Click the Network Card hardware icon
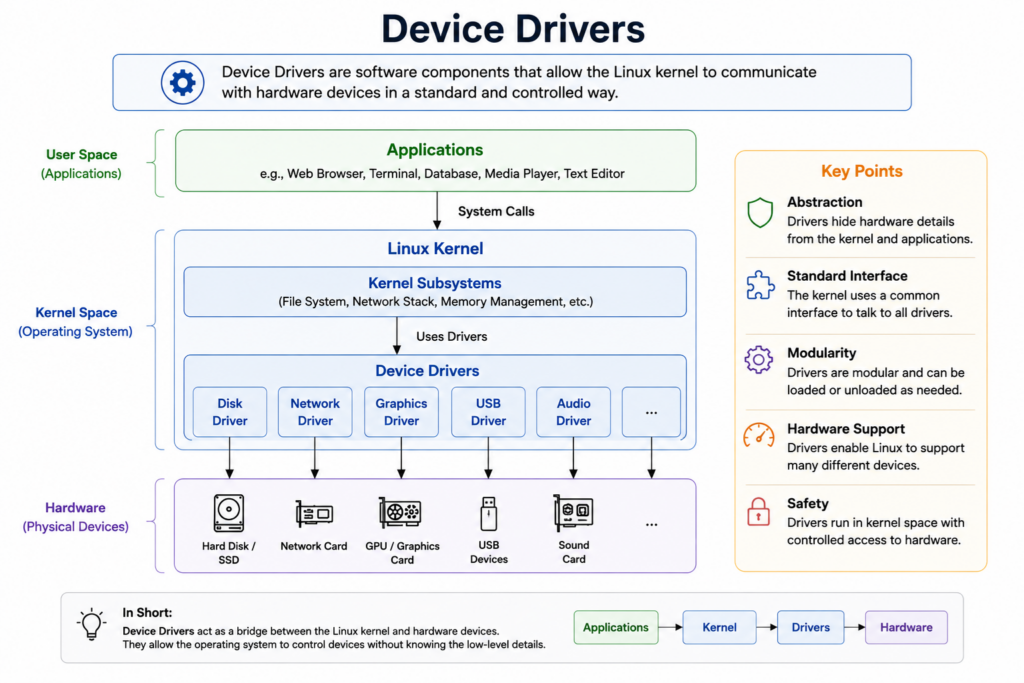The width and height of the screenshot is (1024, 683). pos(314,514)
